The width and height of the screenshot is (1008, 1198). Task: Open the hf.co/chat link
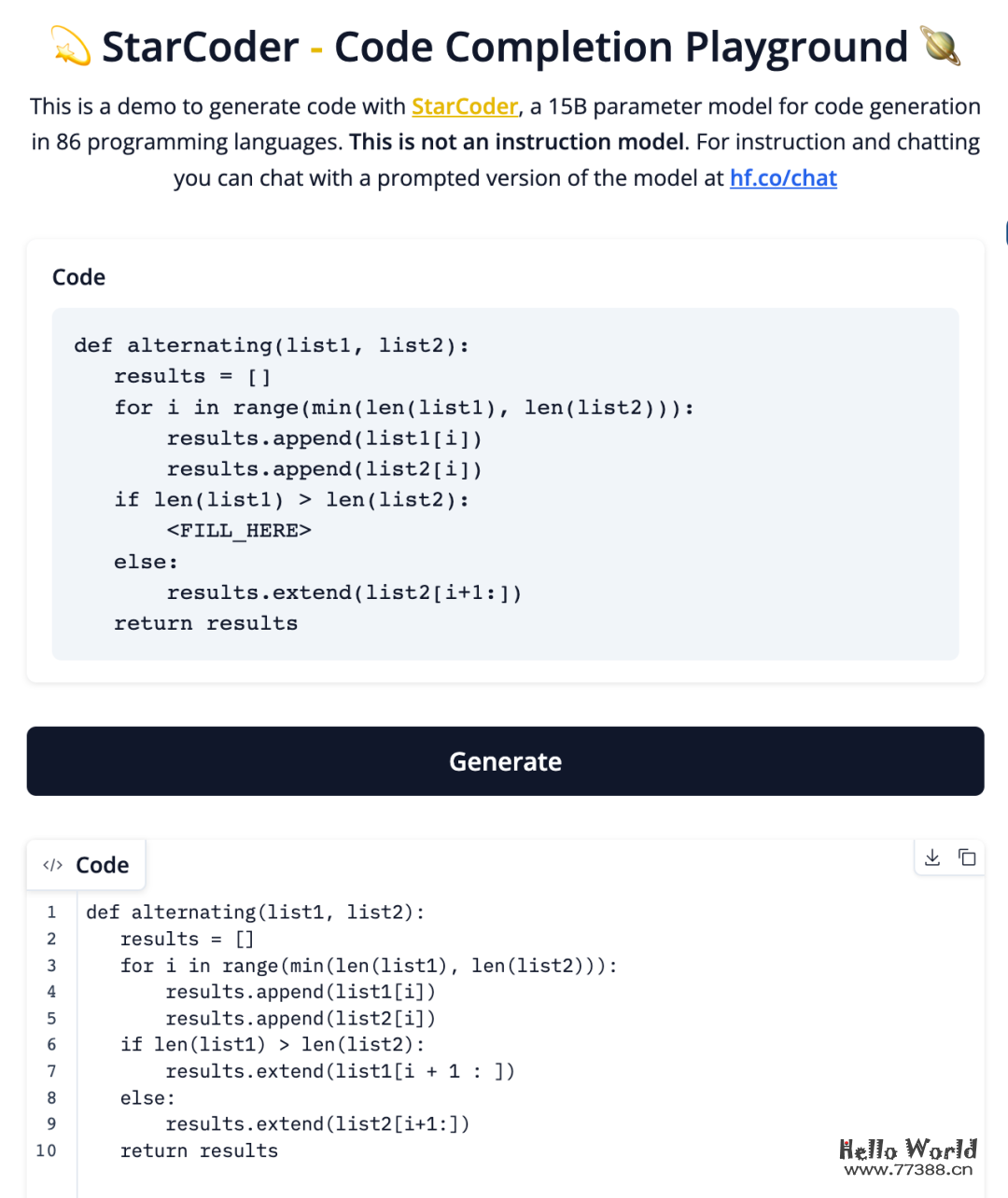(783, 178)
